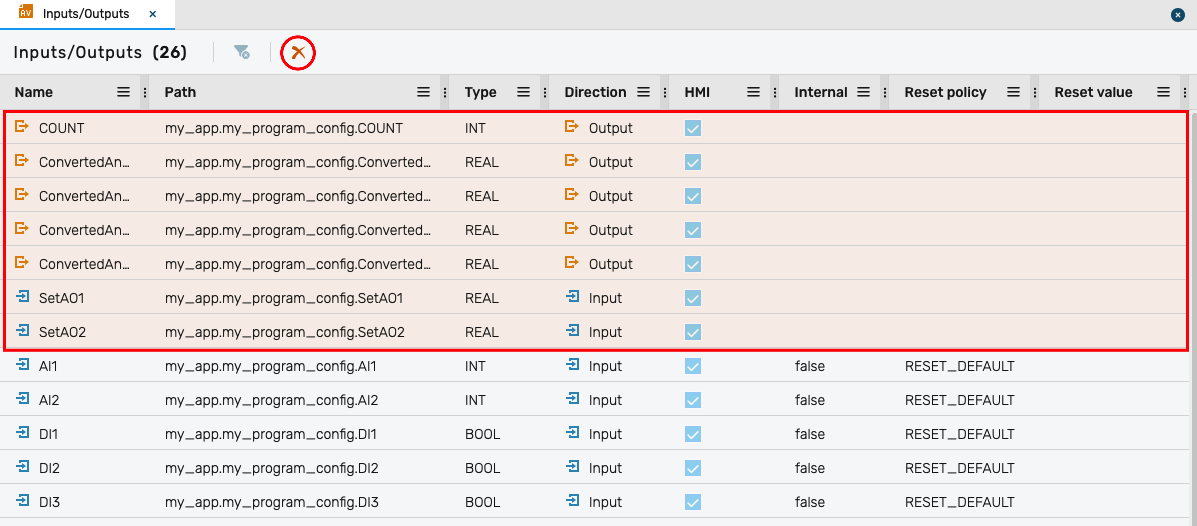Click the input icon beside SetAO1 name
This screenshot has height=526, width=1197.
[x=22, y=297]
